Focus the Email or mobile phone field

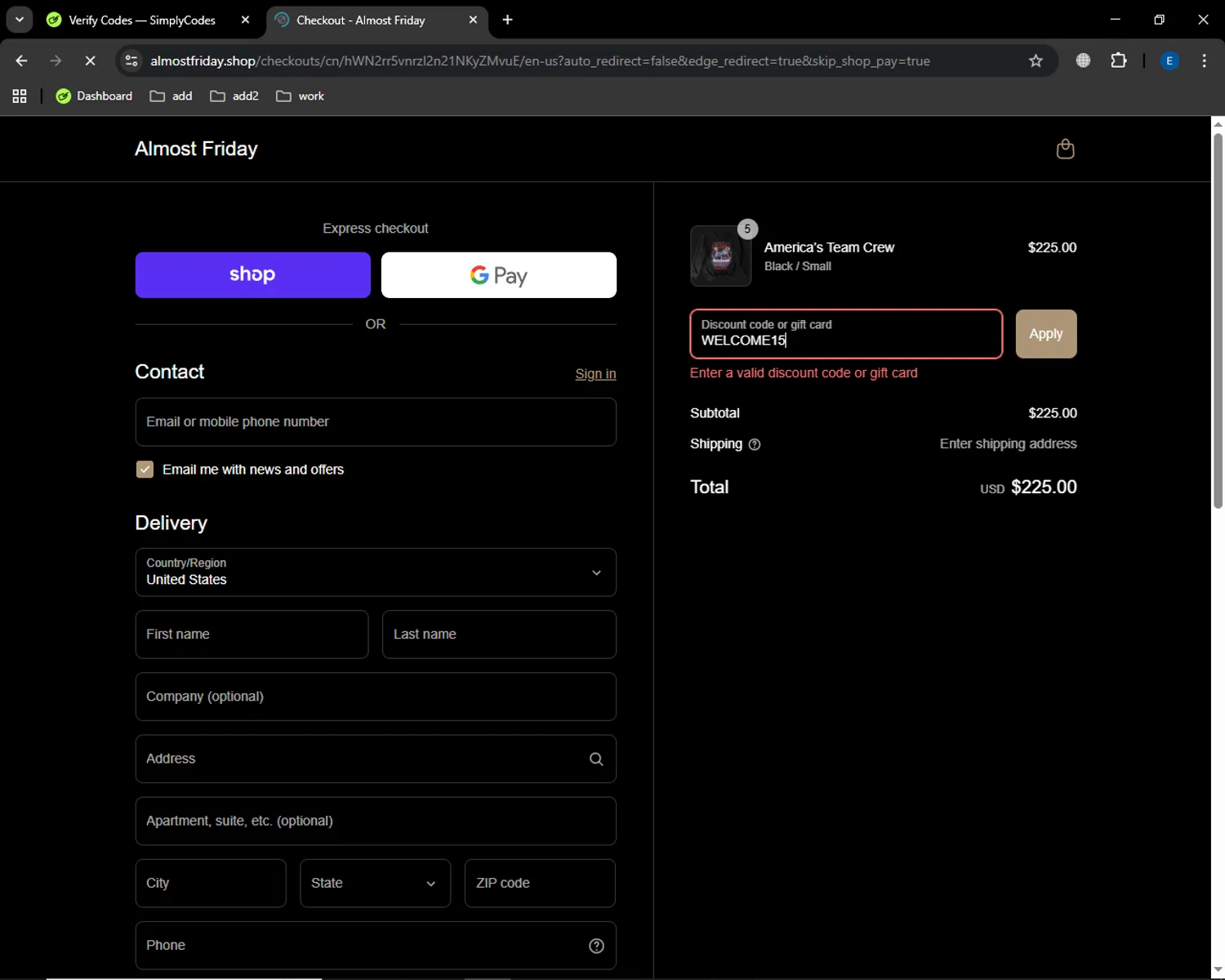[x=376, y=422]
